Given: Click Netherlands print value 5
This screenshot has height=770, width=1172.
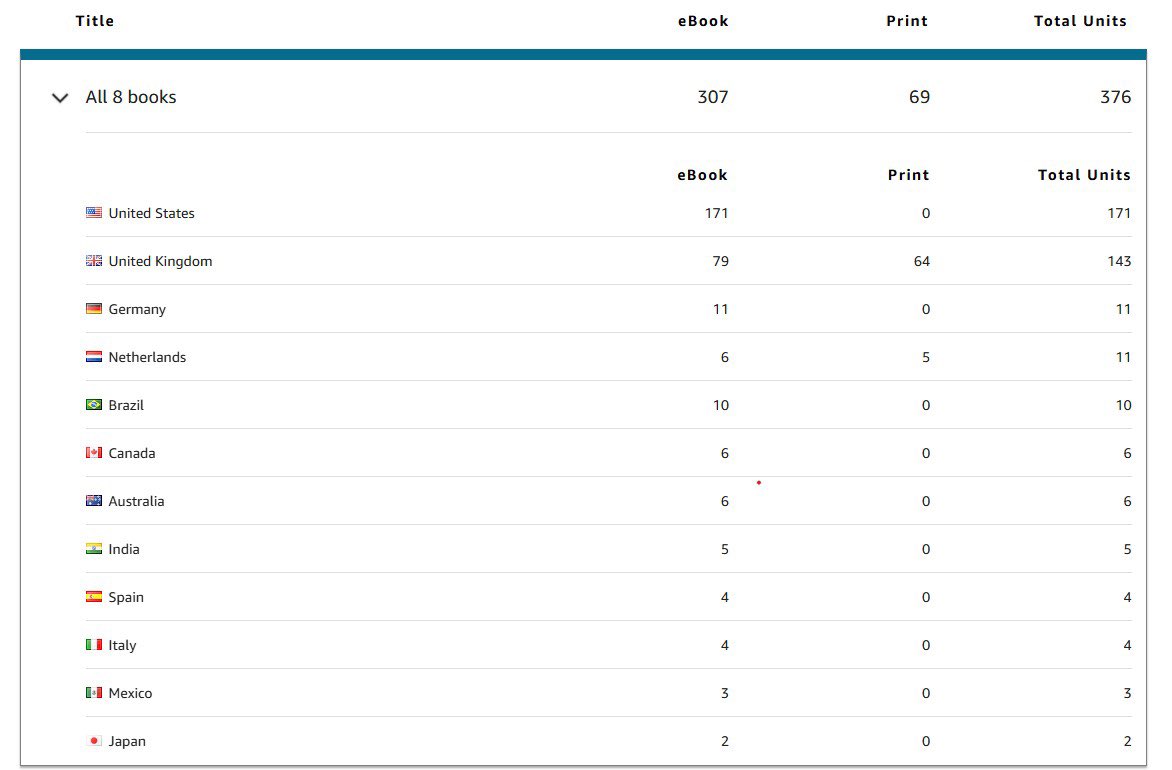Looking at the screenshot, I should pos(926,357).
